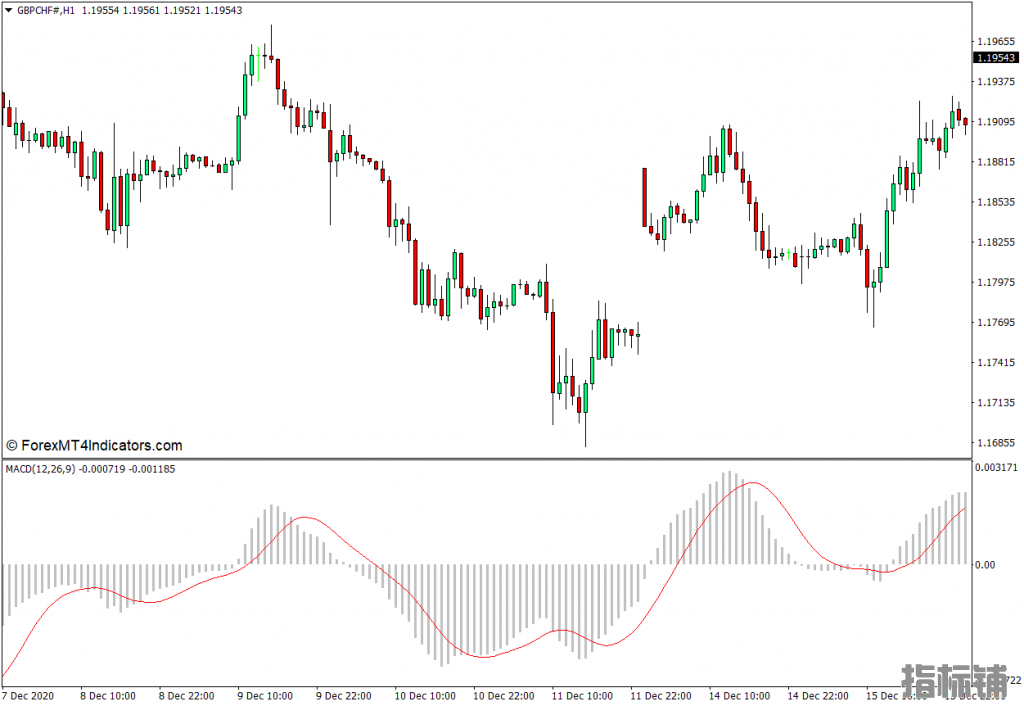Screen dimensions: 1024x706
Task: Click the 1.18255 price scale label
Action: 996,242
